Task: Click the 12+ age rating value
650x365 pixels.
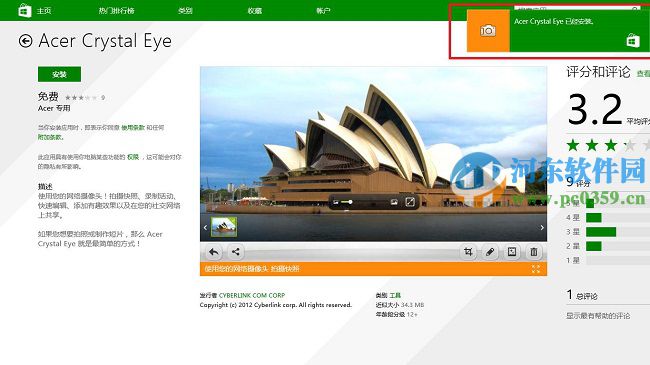Action: [412, 314]
